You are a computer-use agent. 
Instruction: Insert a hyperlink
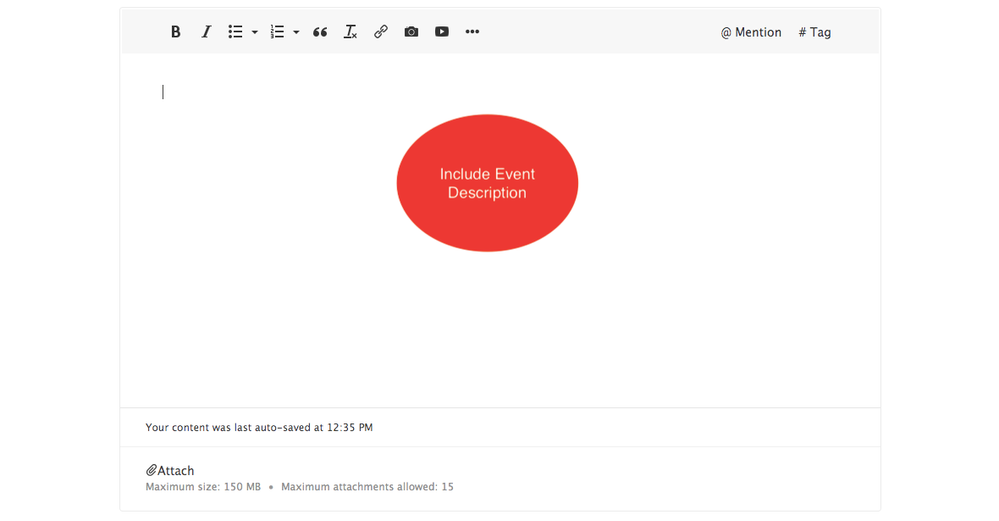coord(381,32)
